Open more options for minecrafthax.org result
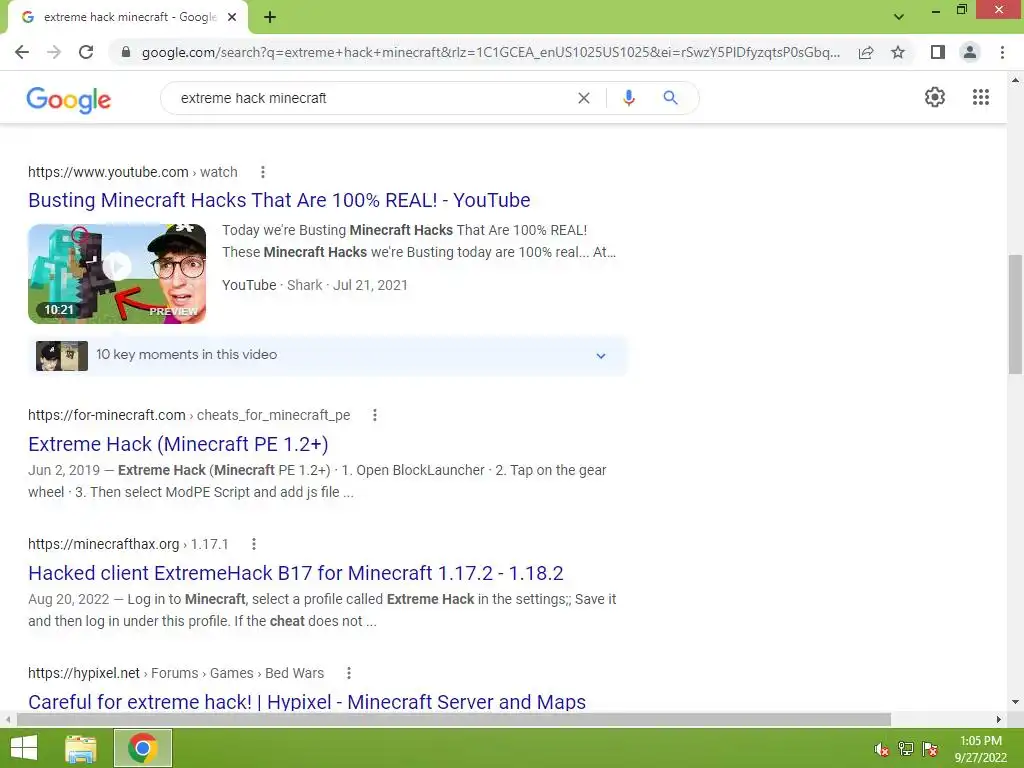The width and height of the screenshot is (1024, 768). [x=254, y=544]
